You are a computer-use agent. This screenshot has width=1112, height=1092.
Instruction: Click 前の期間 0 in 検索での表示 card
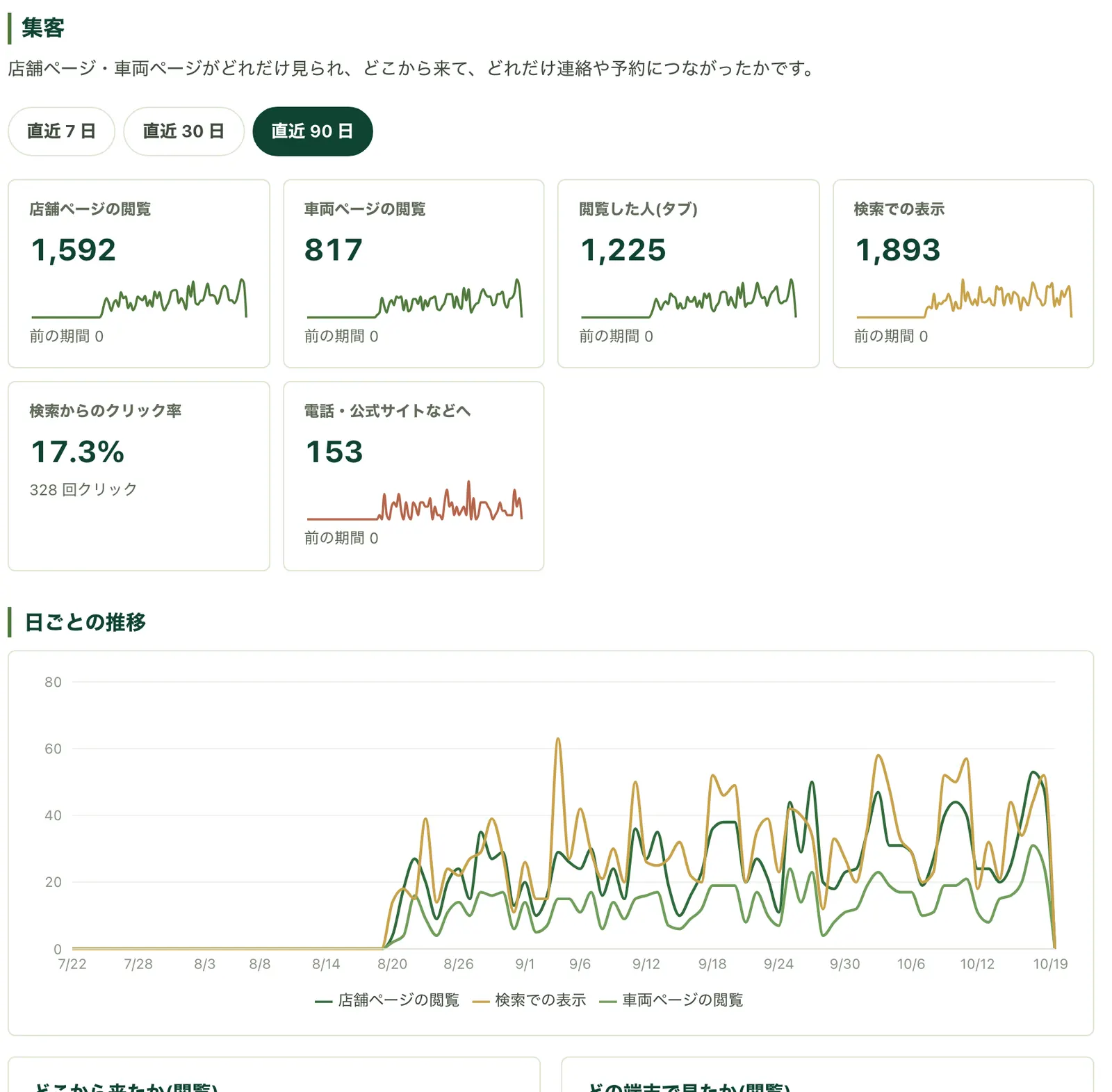891,336
